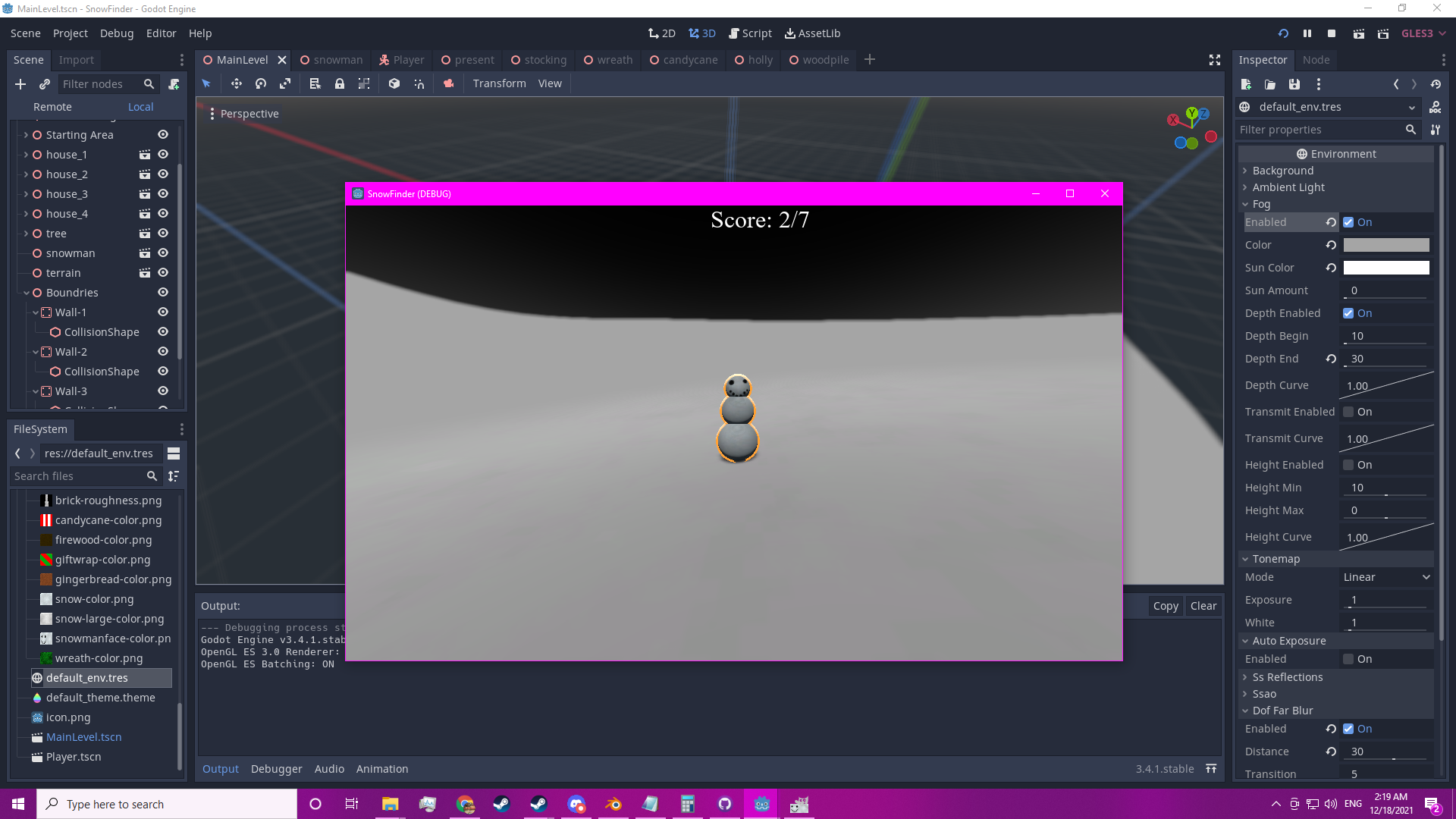This screenshot has height=819, width=1456.
Task: Click the lock selected object icon
Action: click(340, 83)
